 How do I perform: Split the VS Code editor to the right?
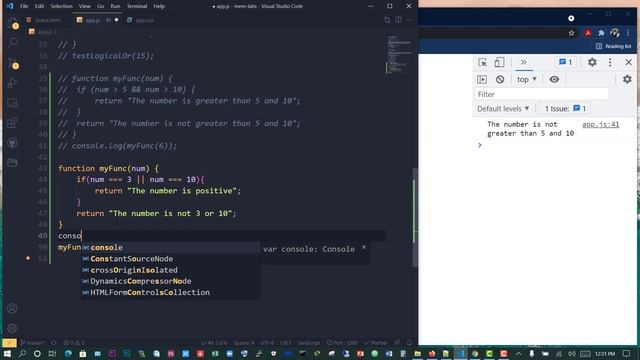point(398,20)
